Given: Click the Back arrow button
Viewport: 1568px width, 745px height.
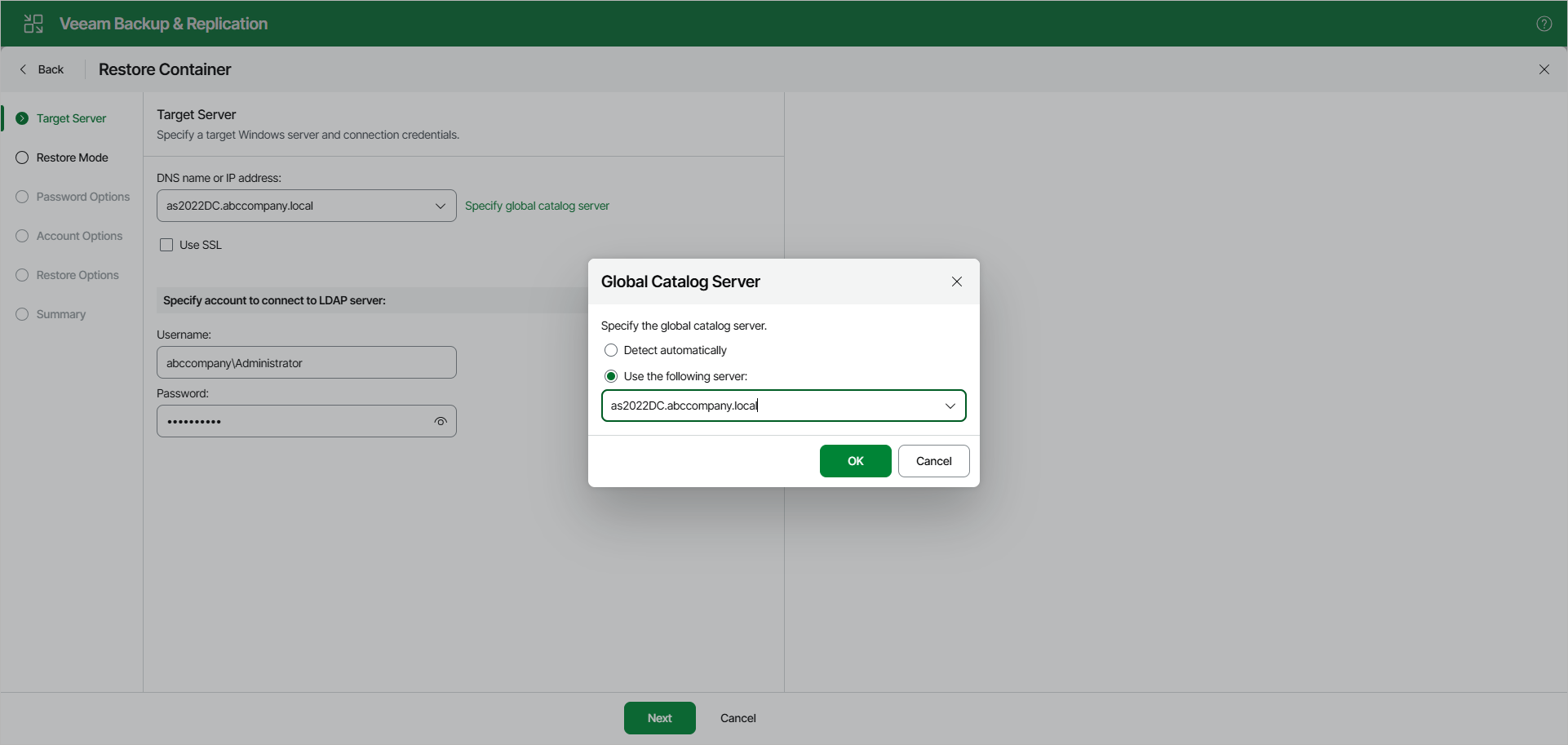Looking at the screenshot, I should (42, 69).
